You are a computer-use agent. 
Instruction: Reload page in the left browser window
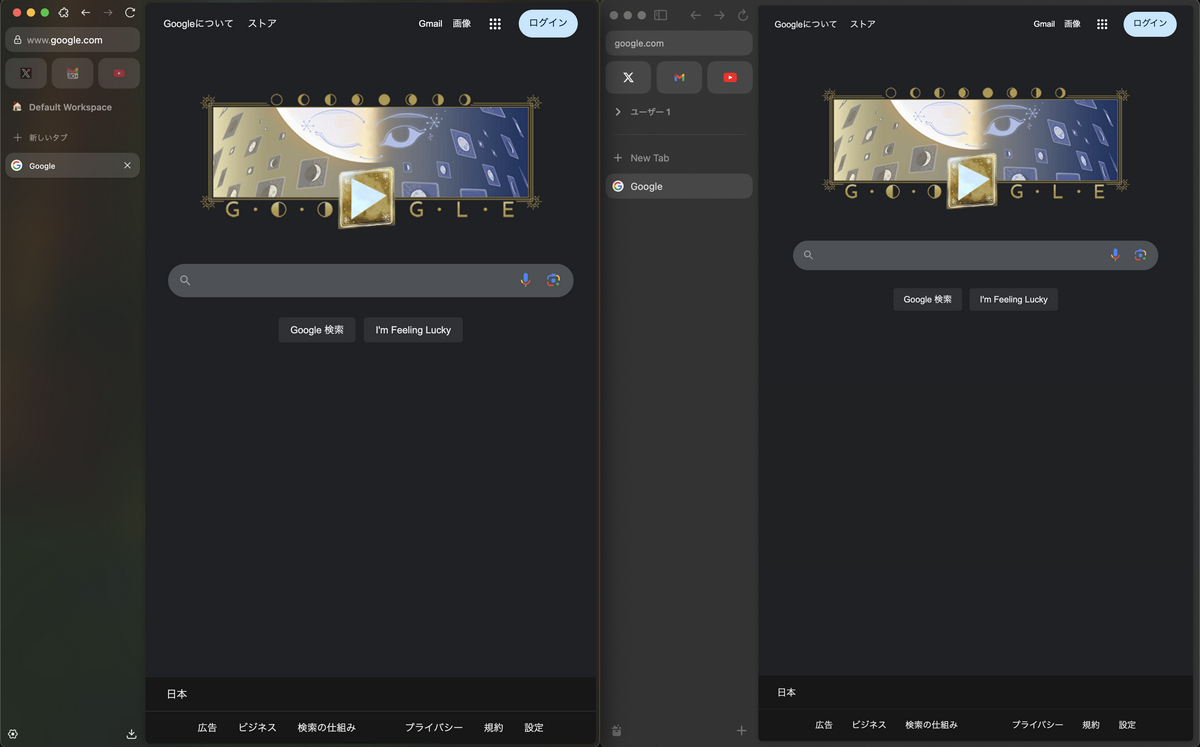[x=130, y=12]
